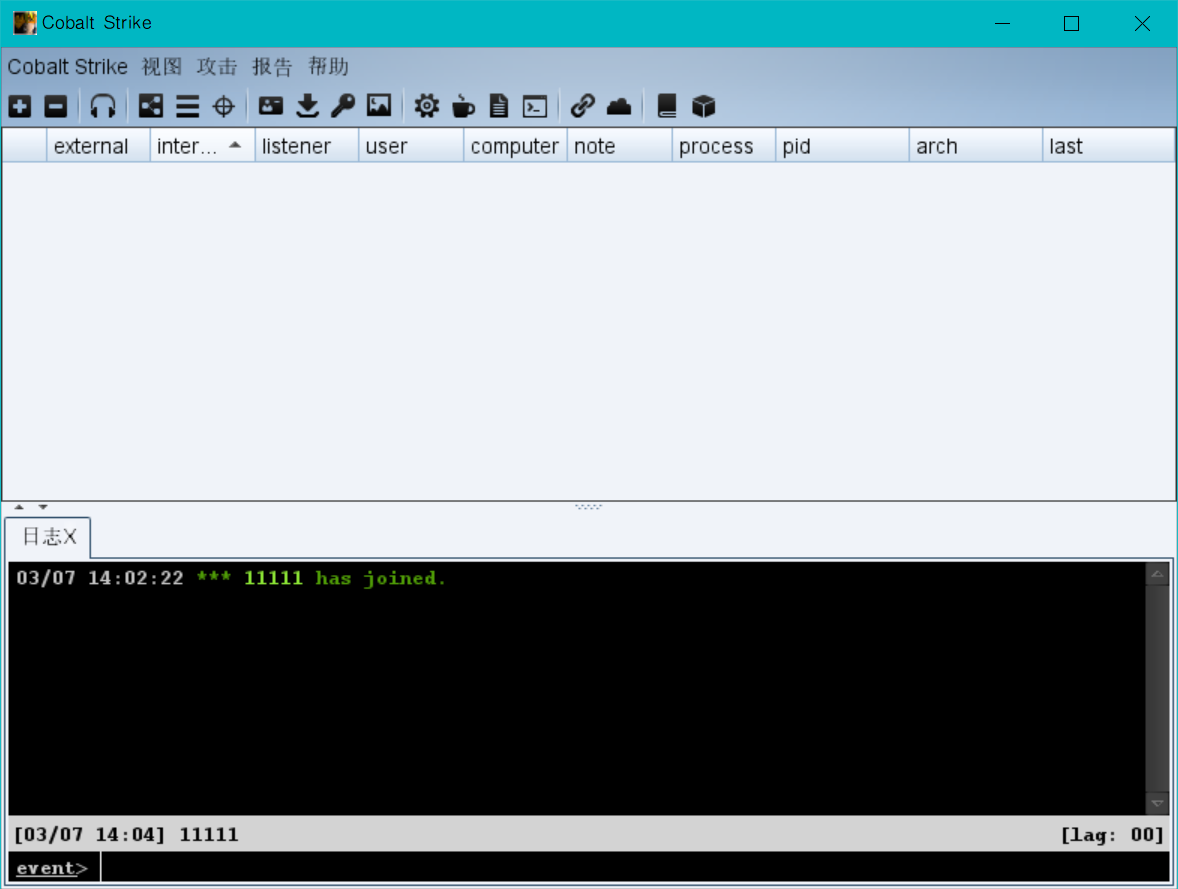Sort by the inter... column header
Screen dimensions: 1178x889
[203, 146]
